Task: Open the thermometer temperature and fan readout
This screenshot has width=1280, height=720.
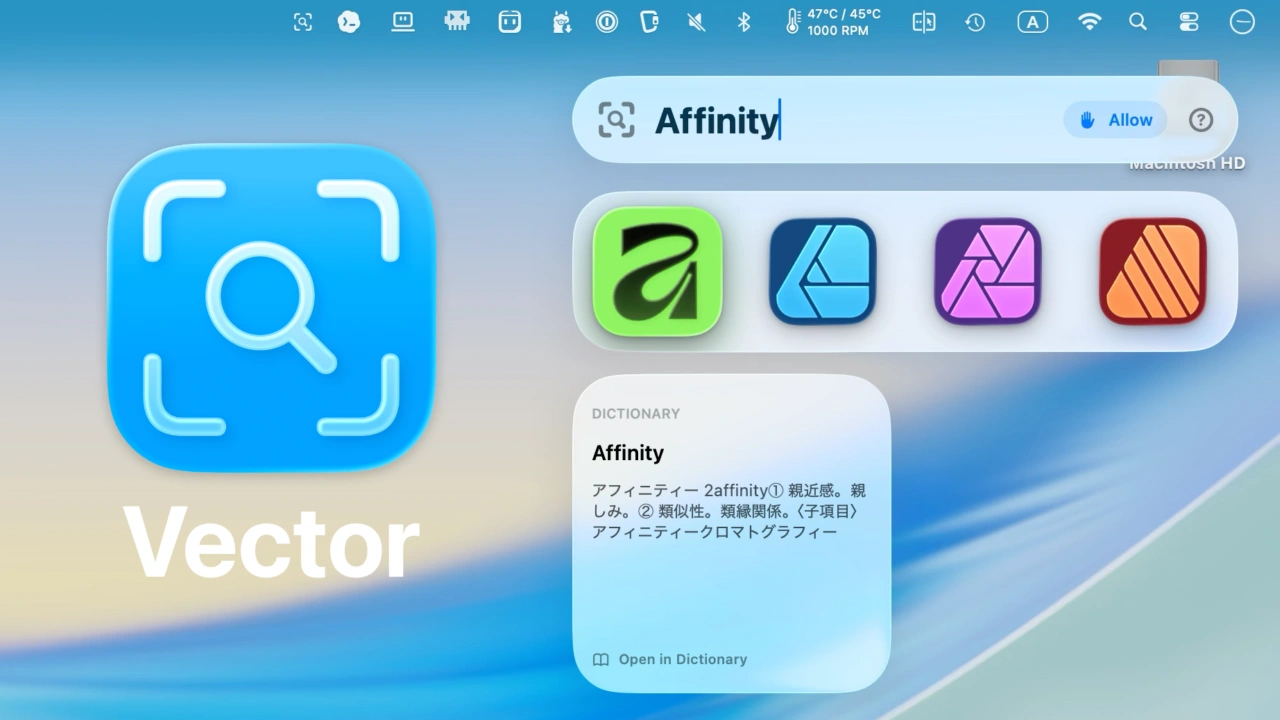Action: pyautogui.click(x=833, y=22)
